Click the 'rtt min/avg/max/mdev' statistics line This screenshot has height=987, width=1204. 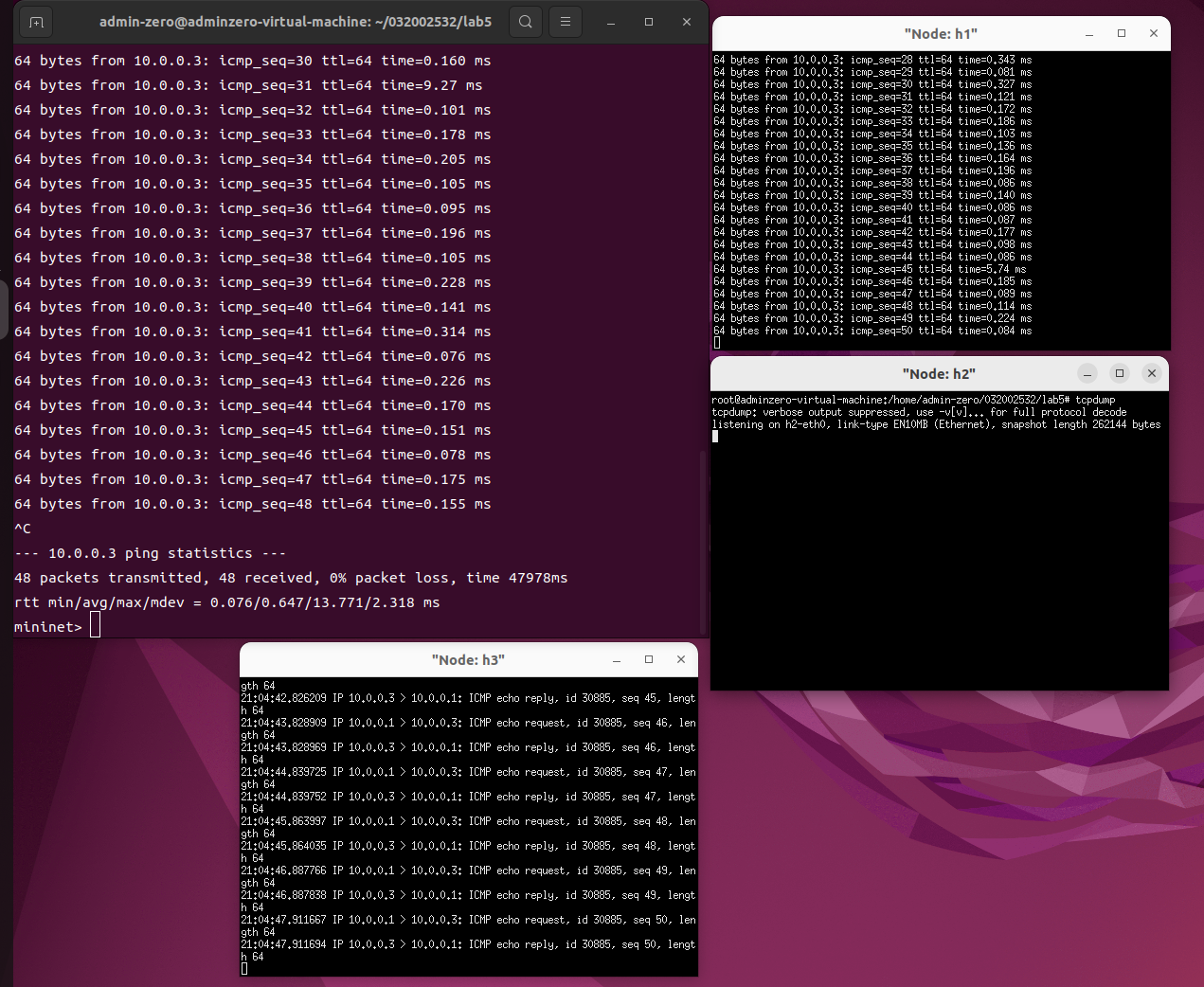(226, 602)
